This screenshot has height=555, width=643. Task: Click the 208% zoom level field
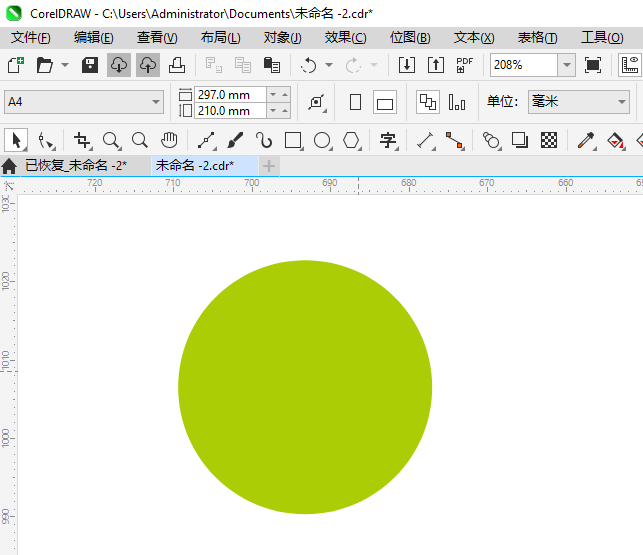[x=524, y=65]
